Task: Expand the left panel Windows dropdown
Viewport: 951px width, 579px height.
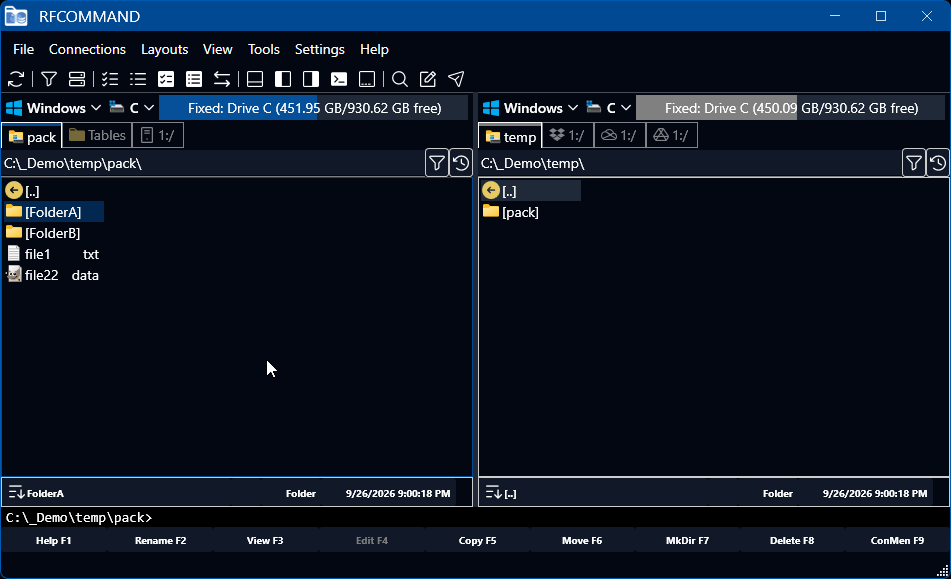Action: click(x=53, y=108)
